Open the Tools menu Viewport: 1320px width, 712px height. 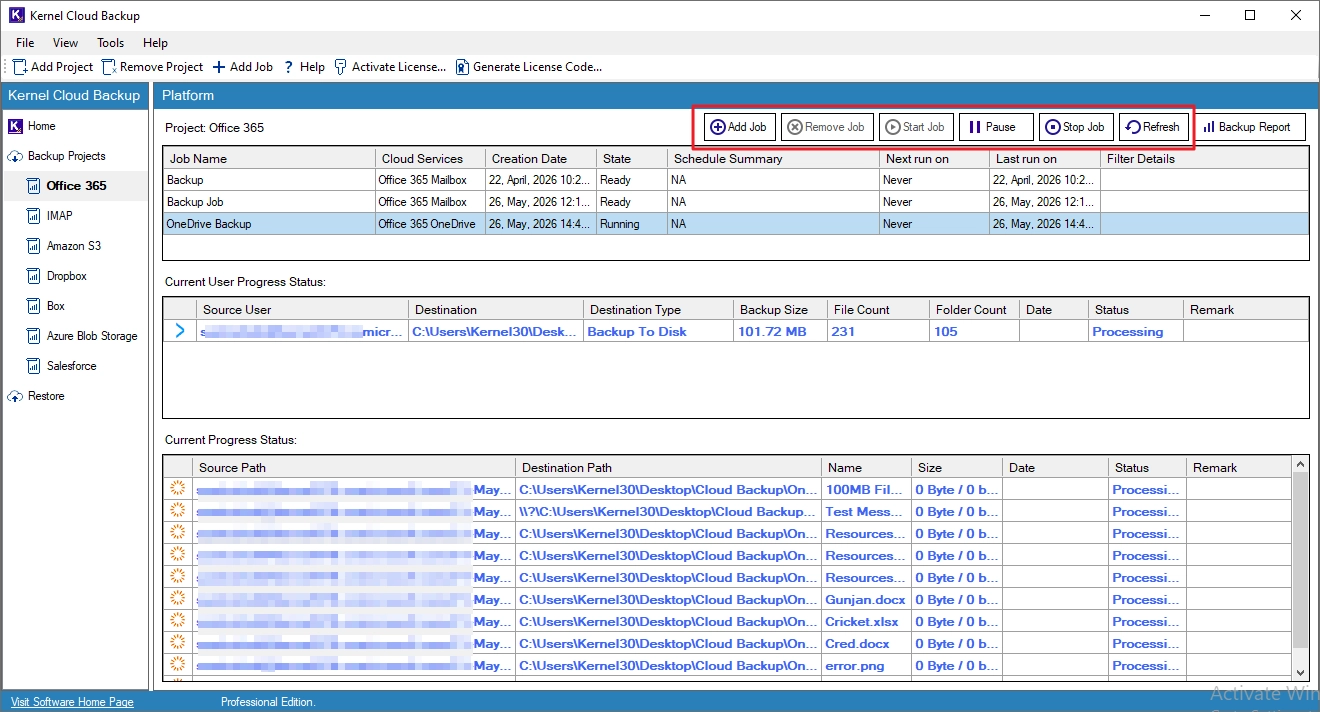[x=110, y=43]
